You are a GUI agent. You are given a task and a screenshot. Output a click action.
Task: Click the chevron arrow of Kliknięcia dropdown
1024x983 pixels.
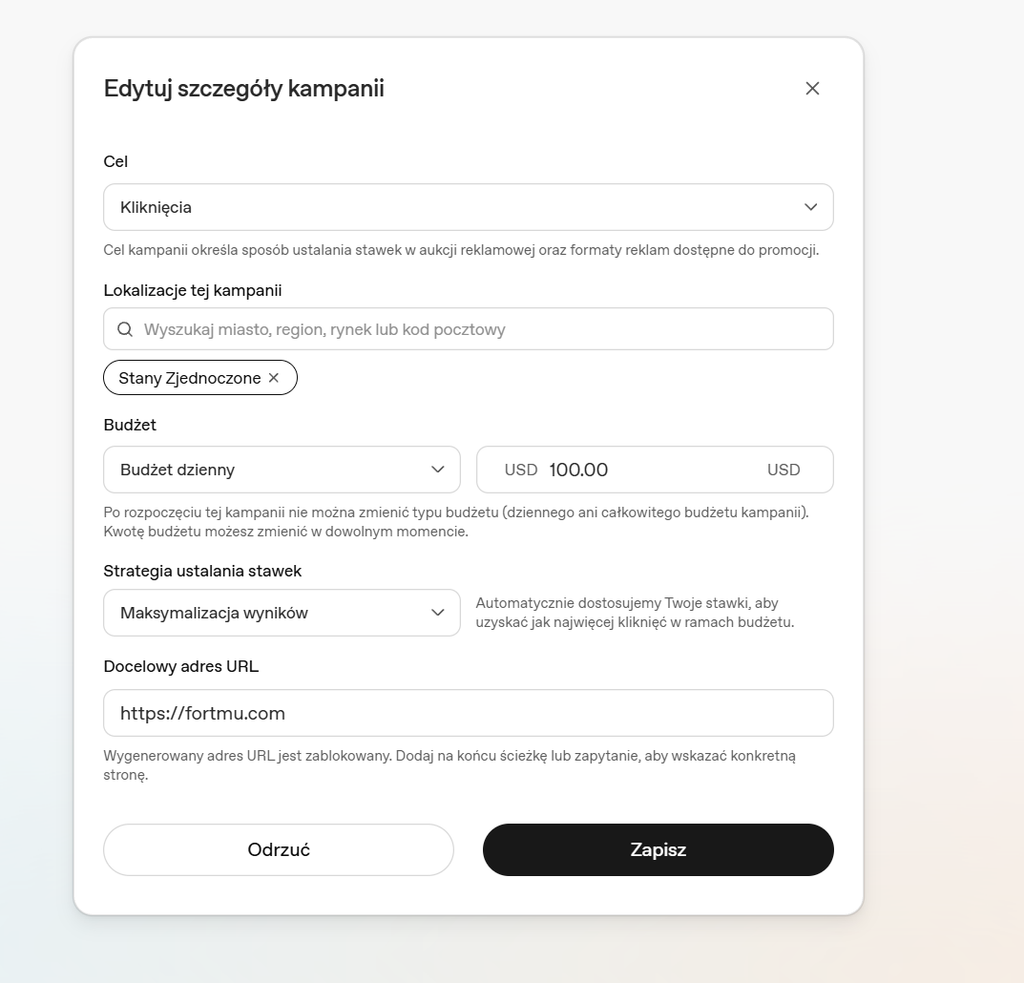(810, 207)
